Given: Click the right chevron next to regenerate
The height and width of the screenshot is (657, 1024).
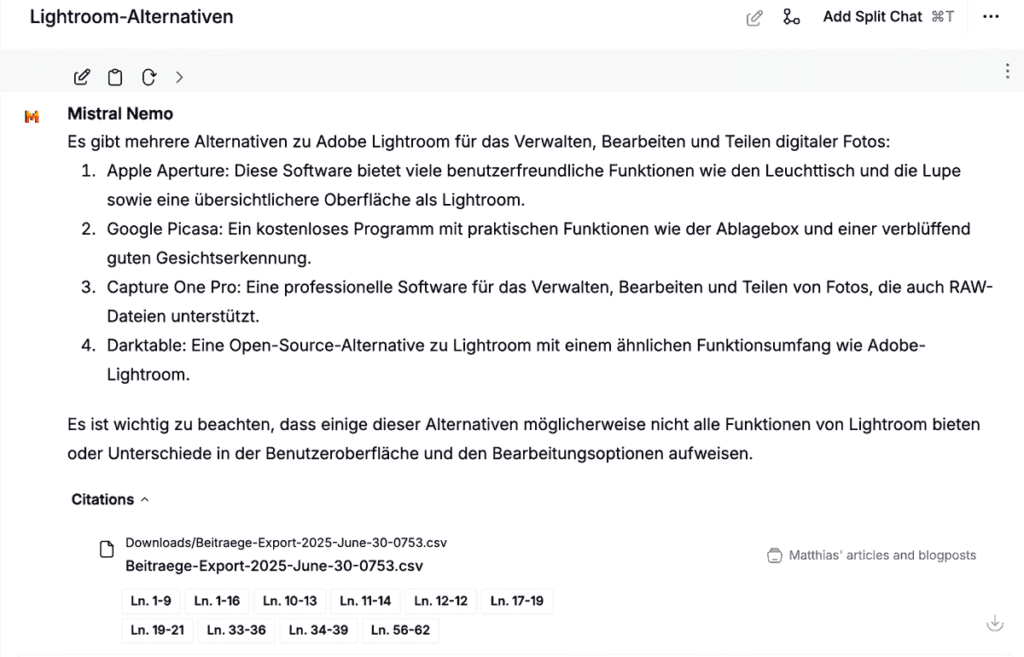Looking at the screenshot, I should 180,78.
